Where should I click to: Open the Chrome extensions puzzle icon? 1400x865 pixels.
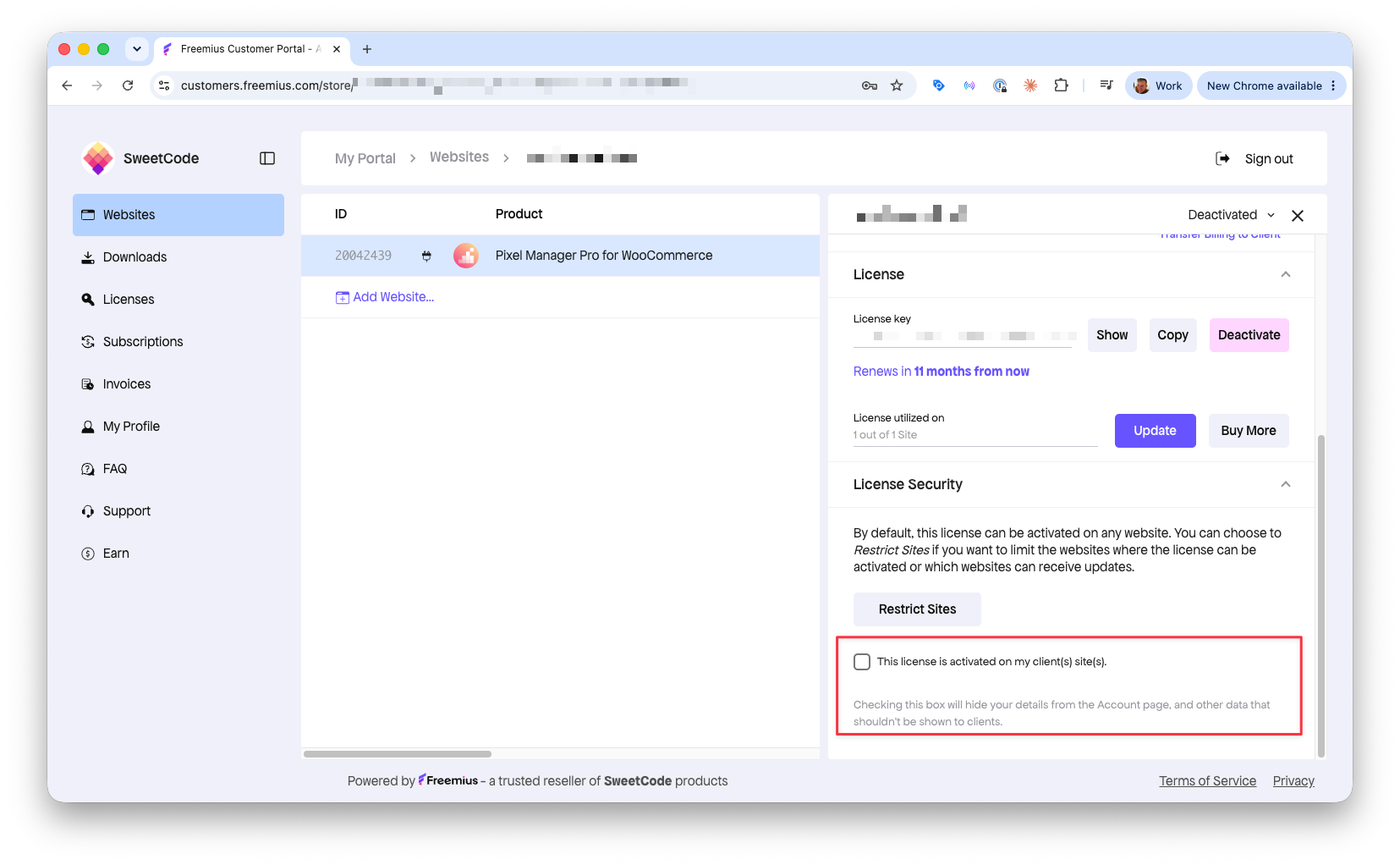(x=1061, y=85)
